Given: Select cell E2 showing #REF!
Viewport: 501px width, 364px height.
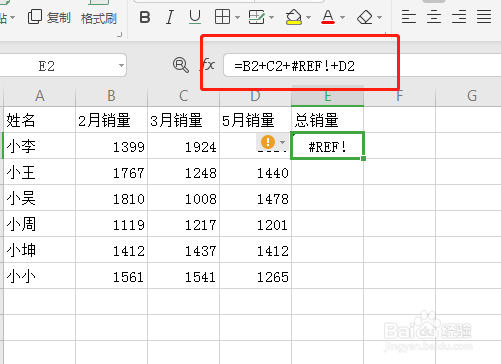Looking at the screenshot, I should [328, 146].
